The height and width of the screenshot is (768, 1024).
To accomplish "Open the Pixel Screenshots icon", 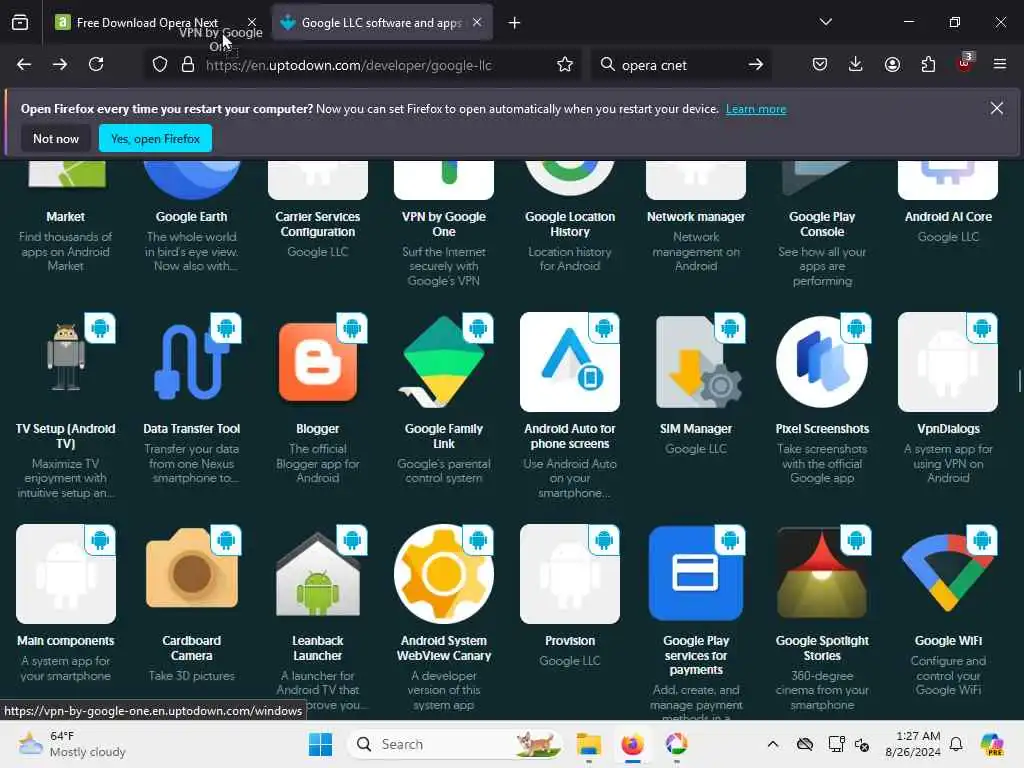I will 822,362.
